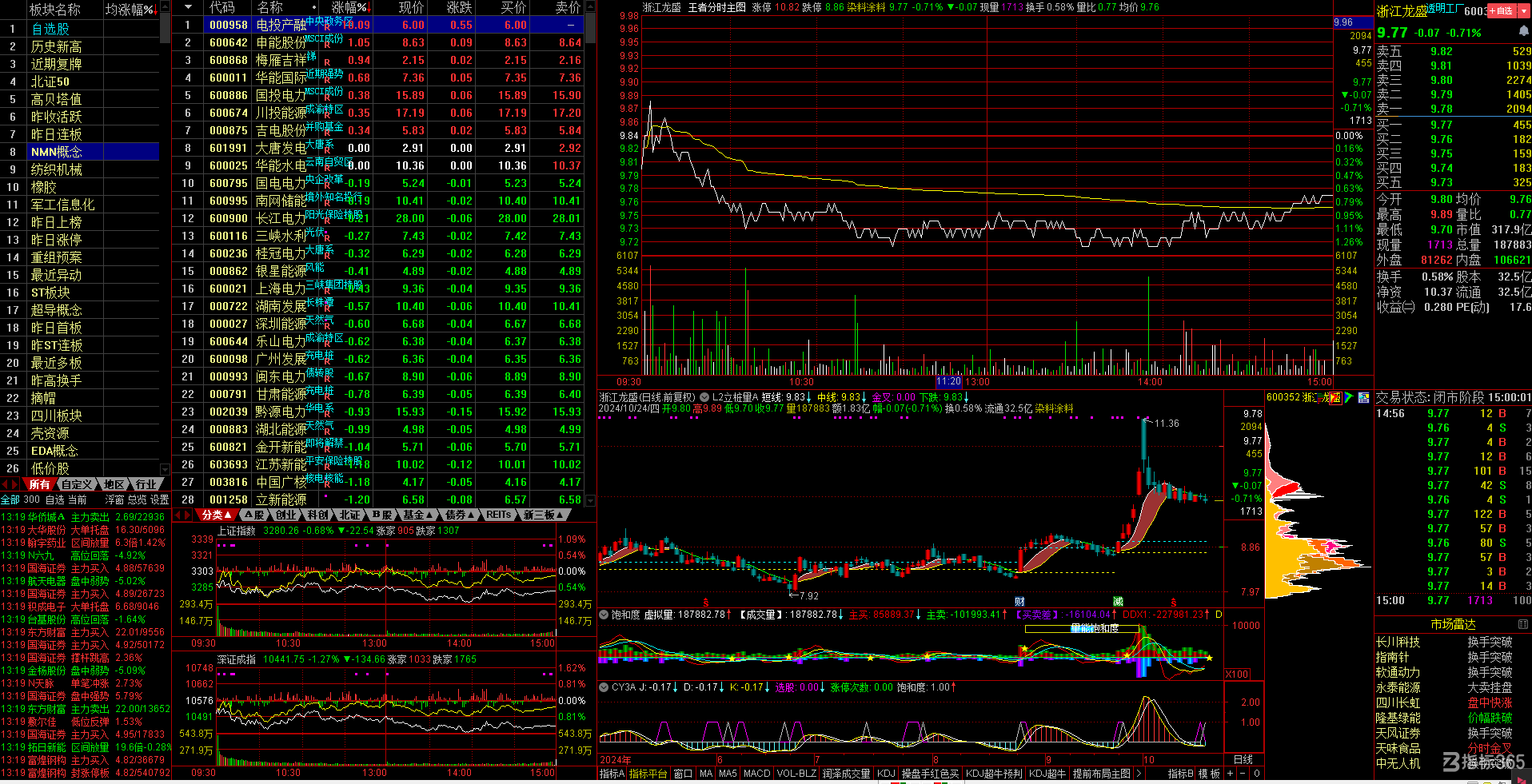Click the 财 marker on K-line chart
The height and width of the screenshot is (784, 1532).
(1019, 601)
